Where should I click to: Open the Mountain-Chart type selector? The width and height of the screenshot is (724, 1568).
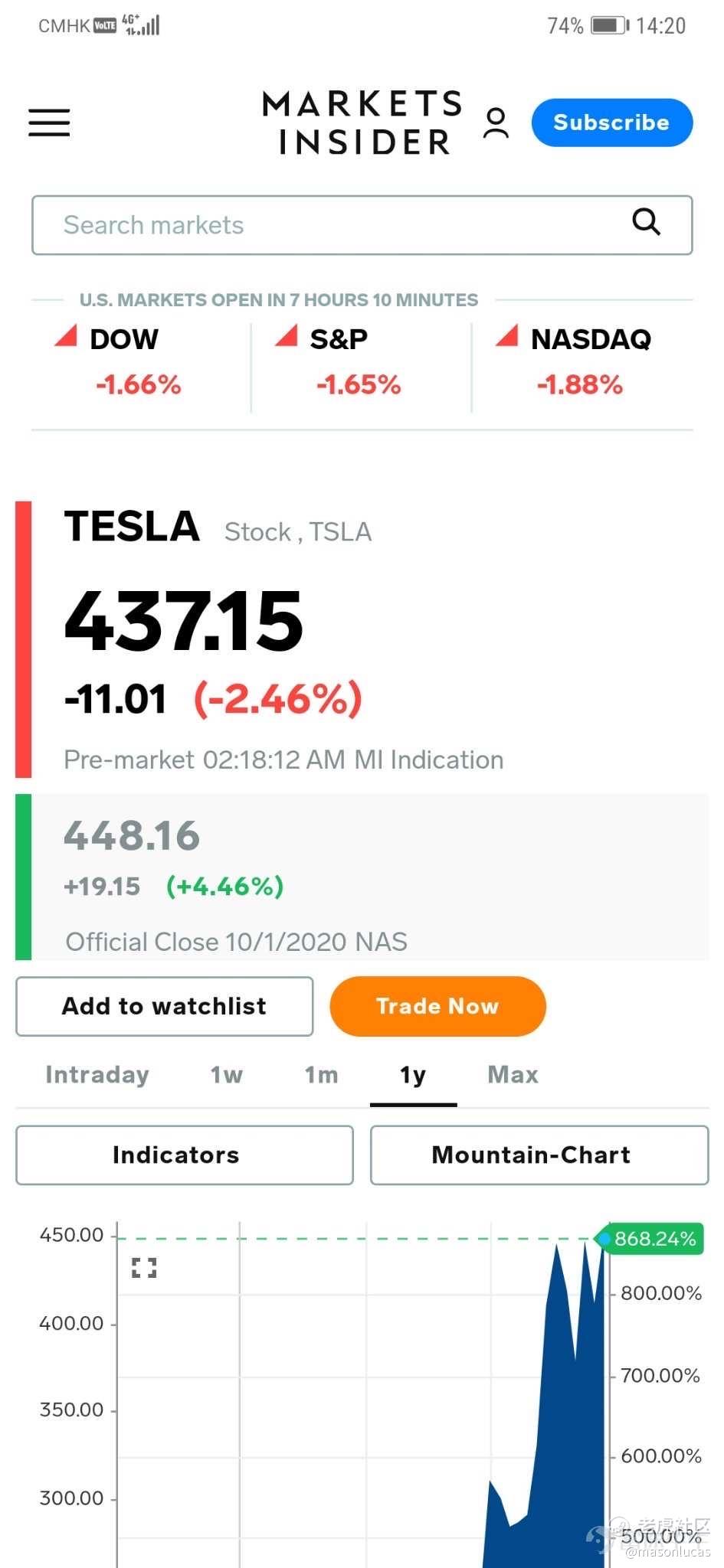[539, 1155]
